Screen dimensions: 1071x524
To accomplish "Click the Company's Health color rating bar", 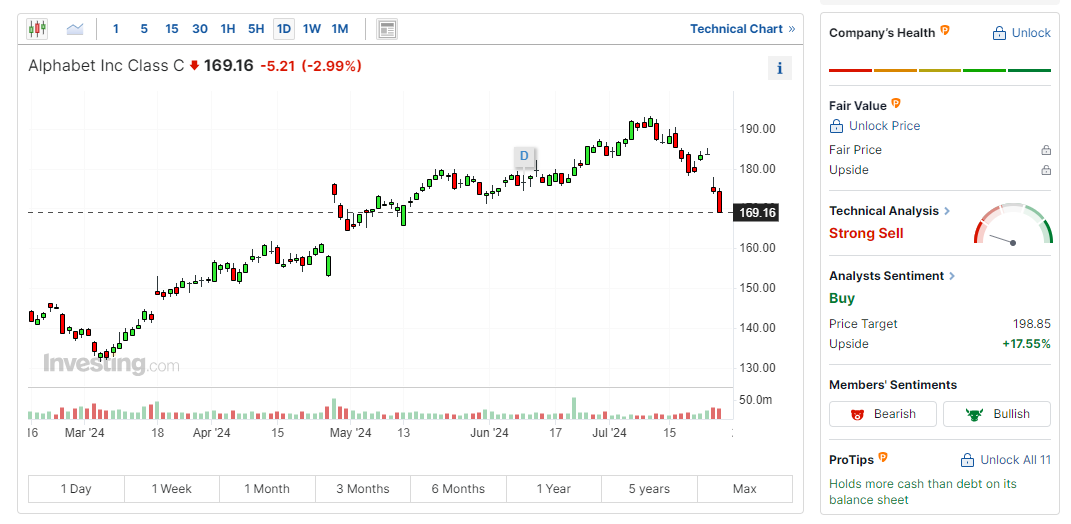I will [x=940, y=70].
